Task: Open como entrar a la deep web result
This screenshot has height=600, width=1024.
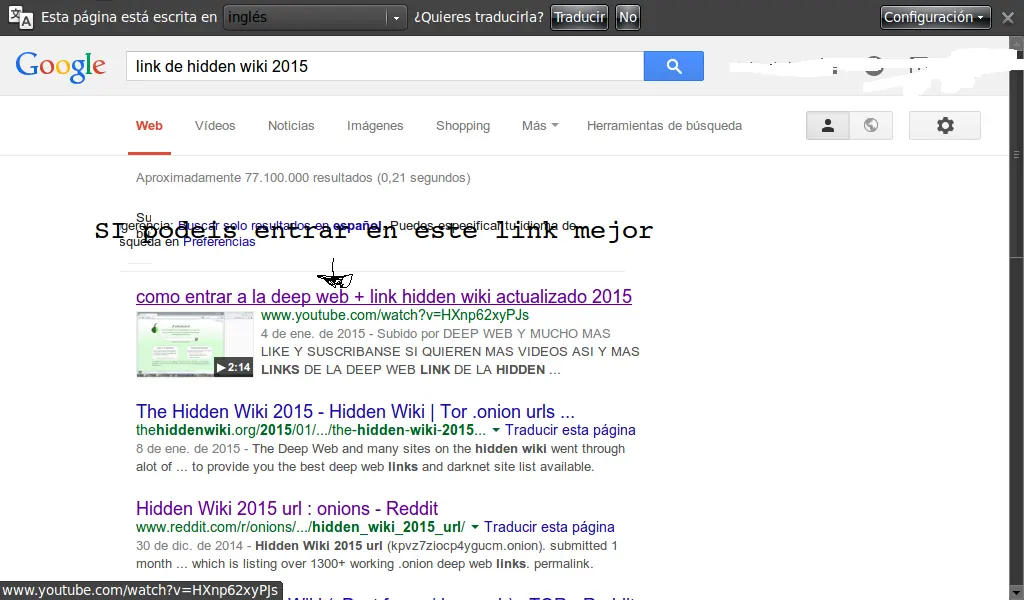Action: click(384, 296)
